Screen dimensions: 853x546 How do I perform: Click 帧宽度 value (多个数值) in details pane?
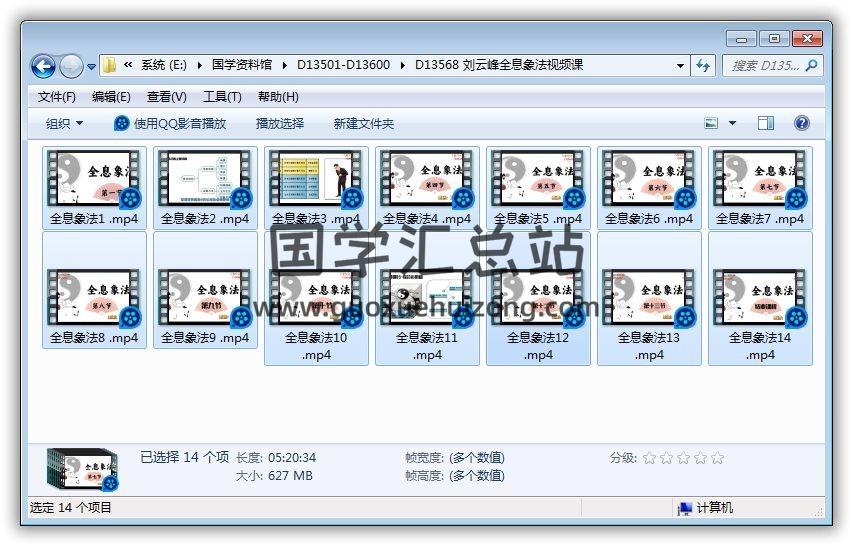point(477,458)
